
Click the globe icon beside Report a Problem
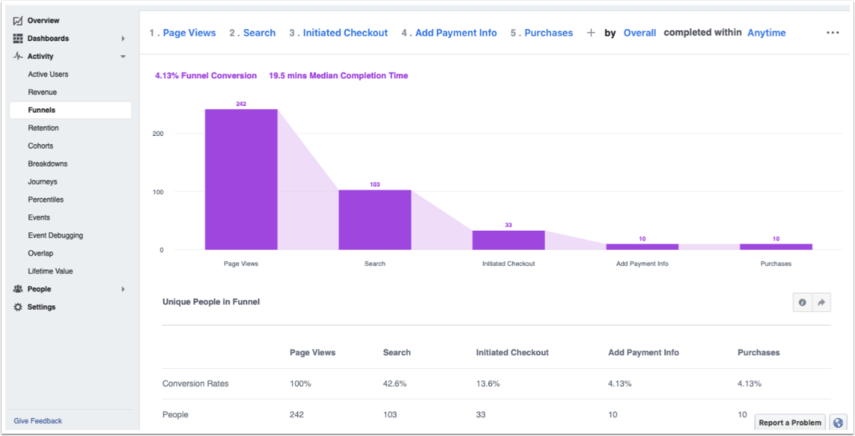click(838, 423)
